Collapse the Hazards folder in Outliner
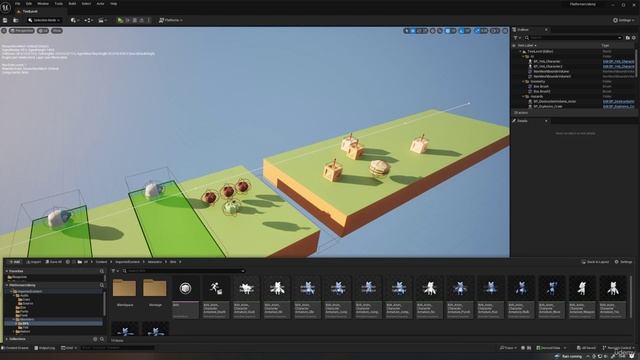This screenshot has height=360, width=640. pyautogui.click(x=524, y=96)
